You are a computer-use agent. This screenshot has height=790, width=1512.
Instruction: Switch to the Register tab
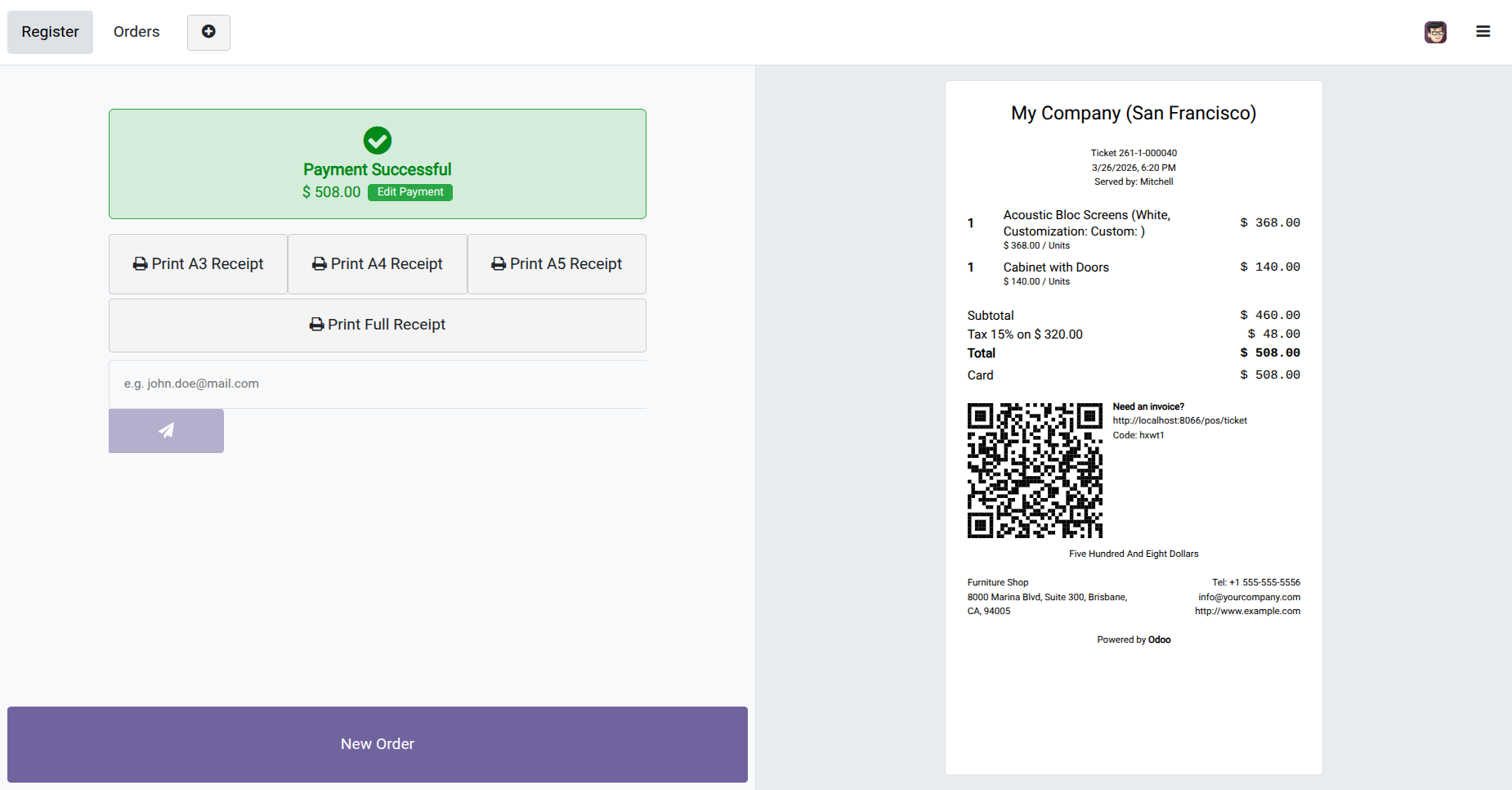pos(50,32)
